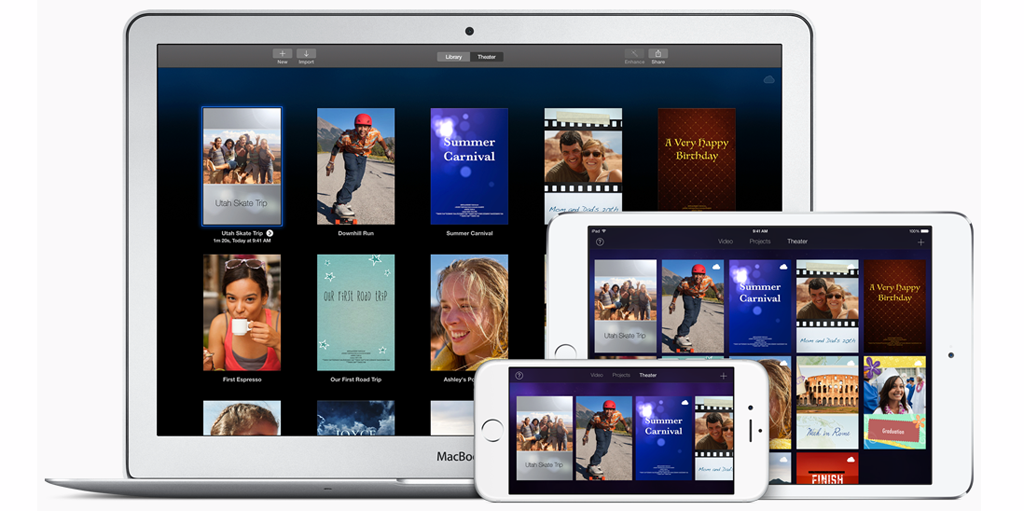
Task: Expand options arrow beside Utah Skate Trip title
Action: 270,233
